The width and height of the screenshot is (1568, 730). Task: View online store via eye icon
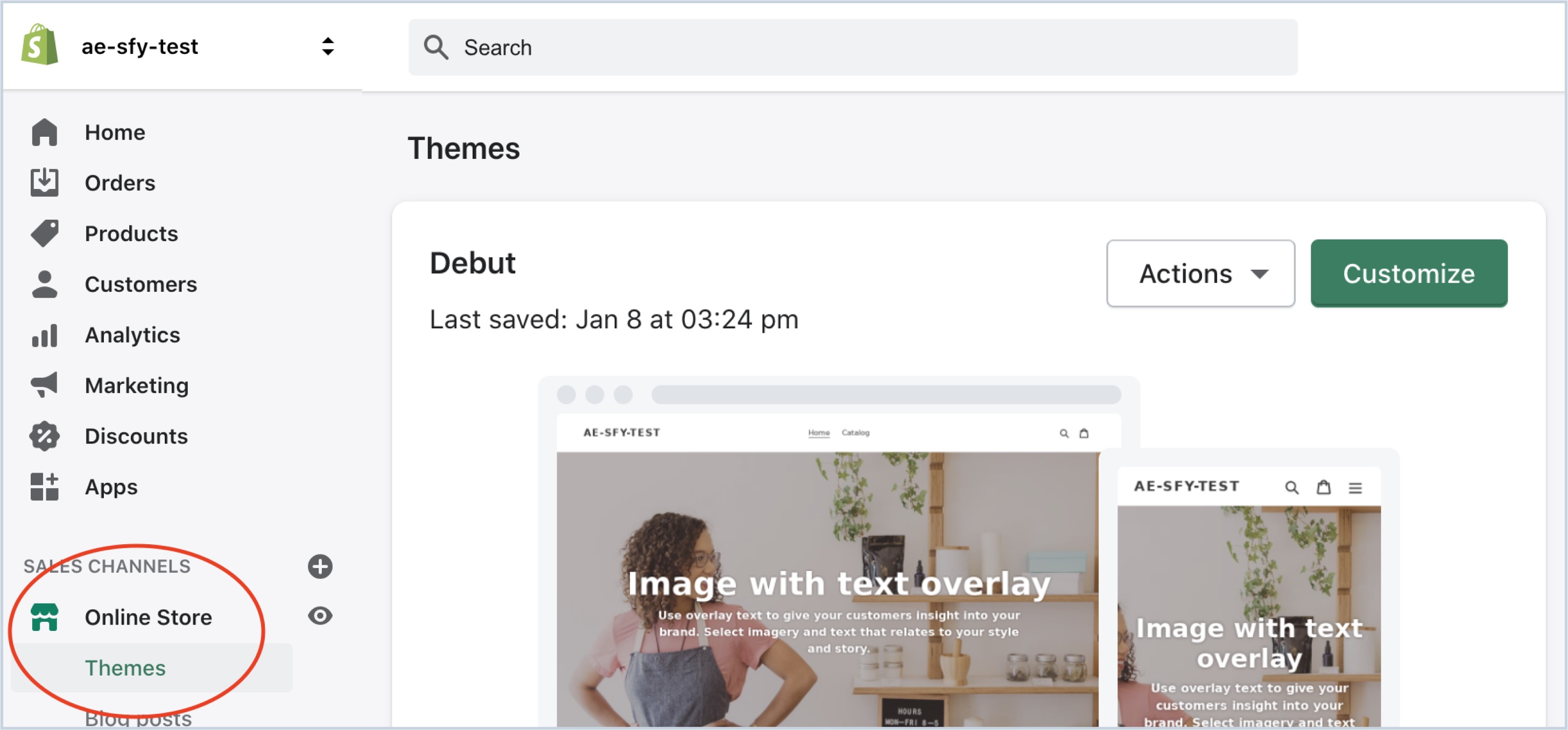[320, 616]
